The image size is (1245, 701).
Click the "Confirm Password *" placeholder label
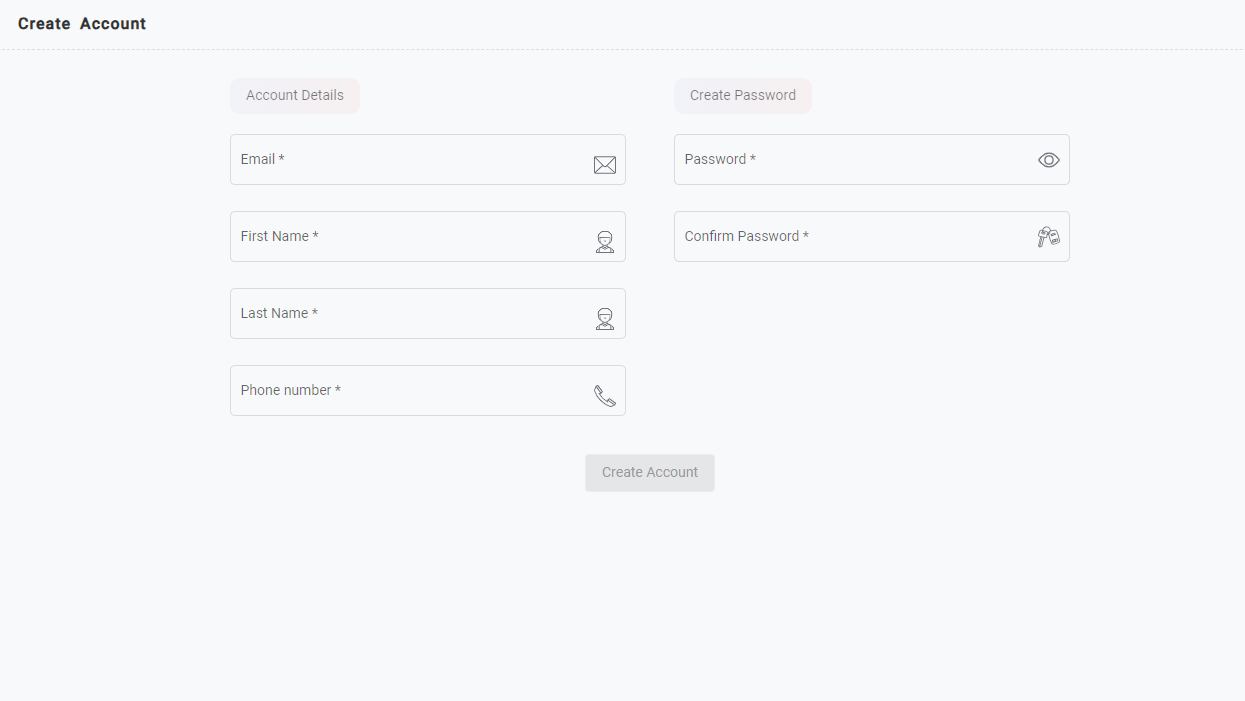[x=746, y=237]
